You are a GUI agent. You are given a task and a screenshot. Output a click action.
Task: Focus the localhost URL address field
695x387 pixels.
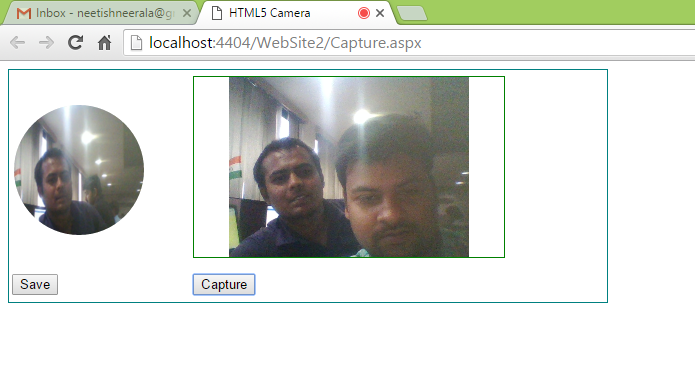click(x=408, y=43)
